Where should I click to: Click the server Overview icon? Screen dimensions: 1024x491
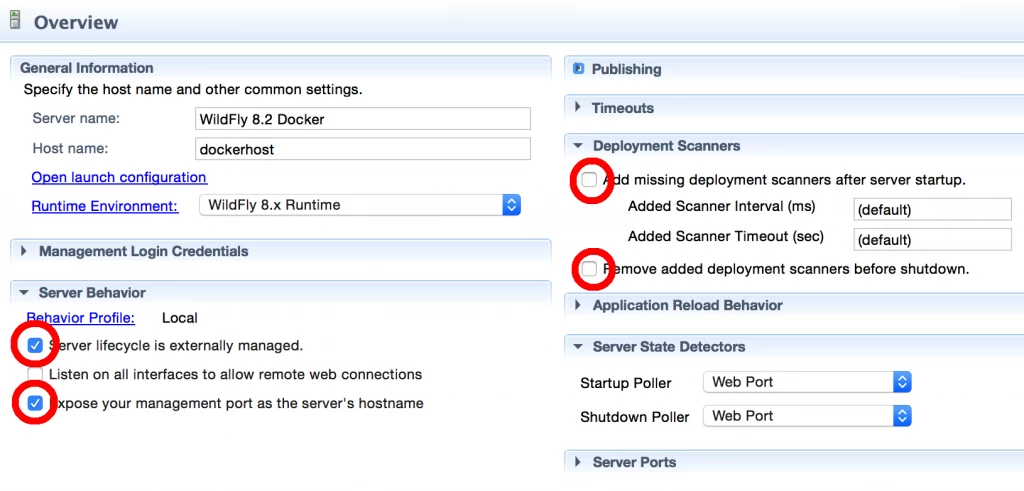pyautogui.click(x=15, y=20)
